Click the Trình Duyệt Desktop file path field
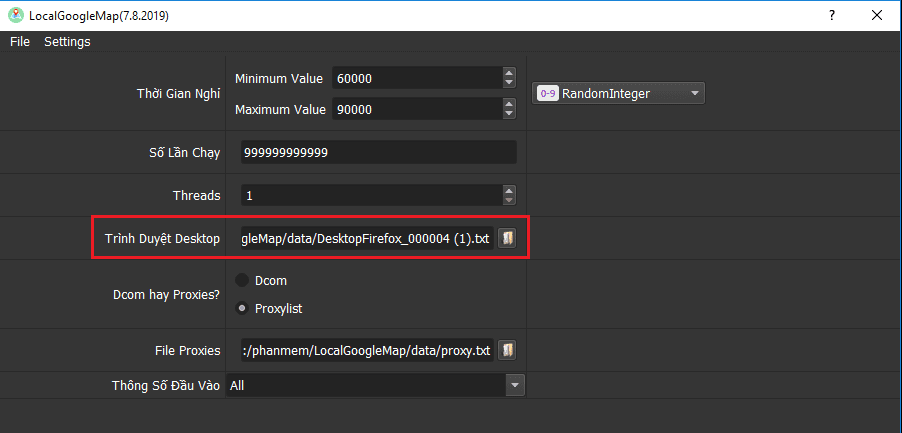 pos(367,239)
